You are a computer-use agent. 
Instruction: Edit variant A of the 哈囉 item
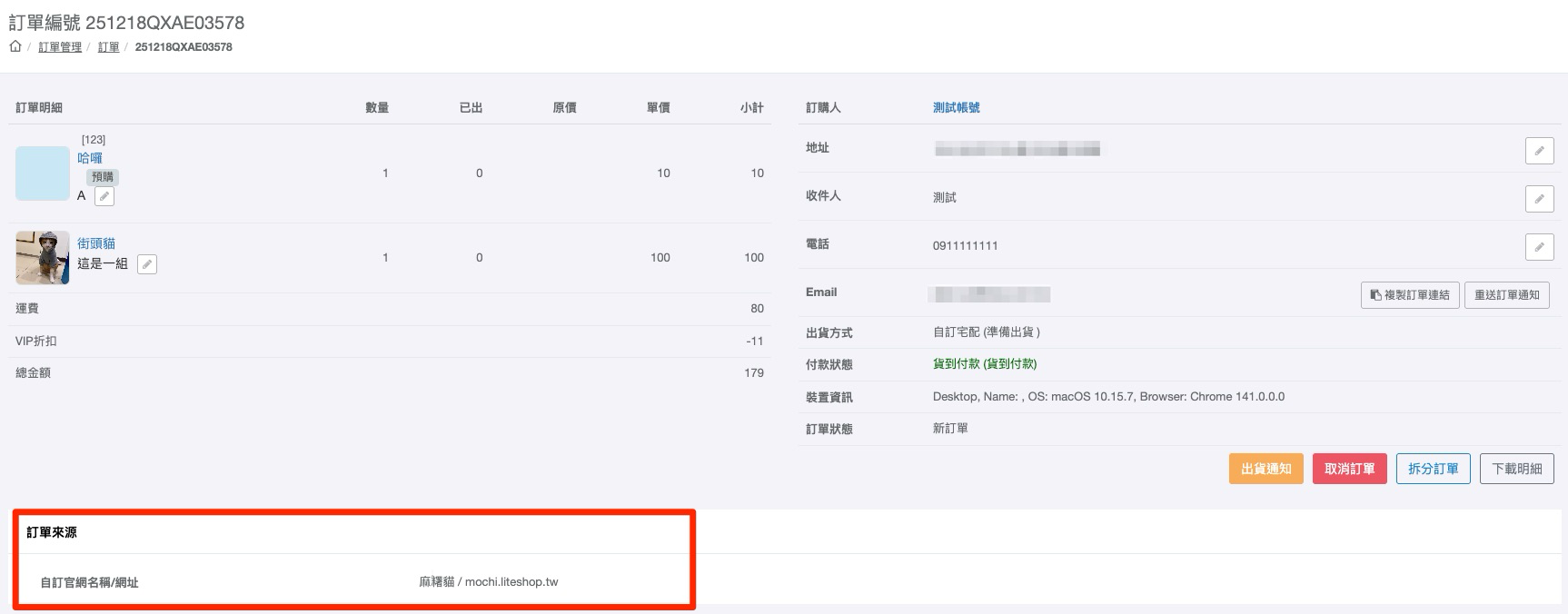104,196
